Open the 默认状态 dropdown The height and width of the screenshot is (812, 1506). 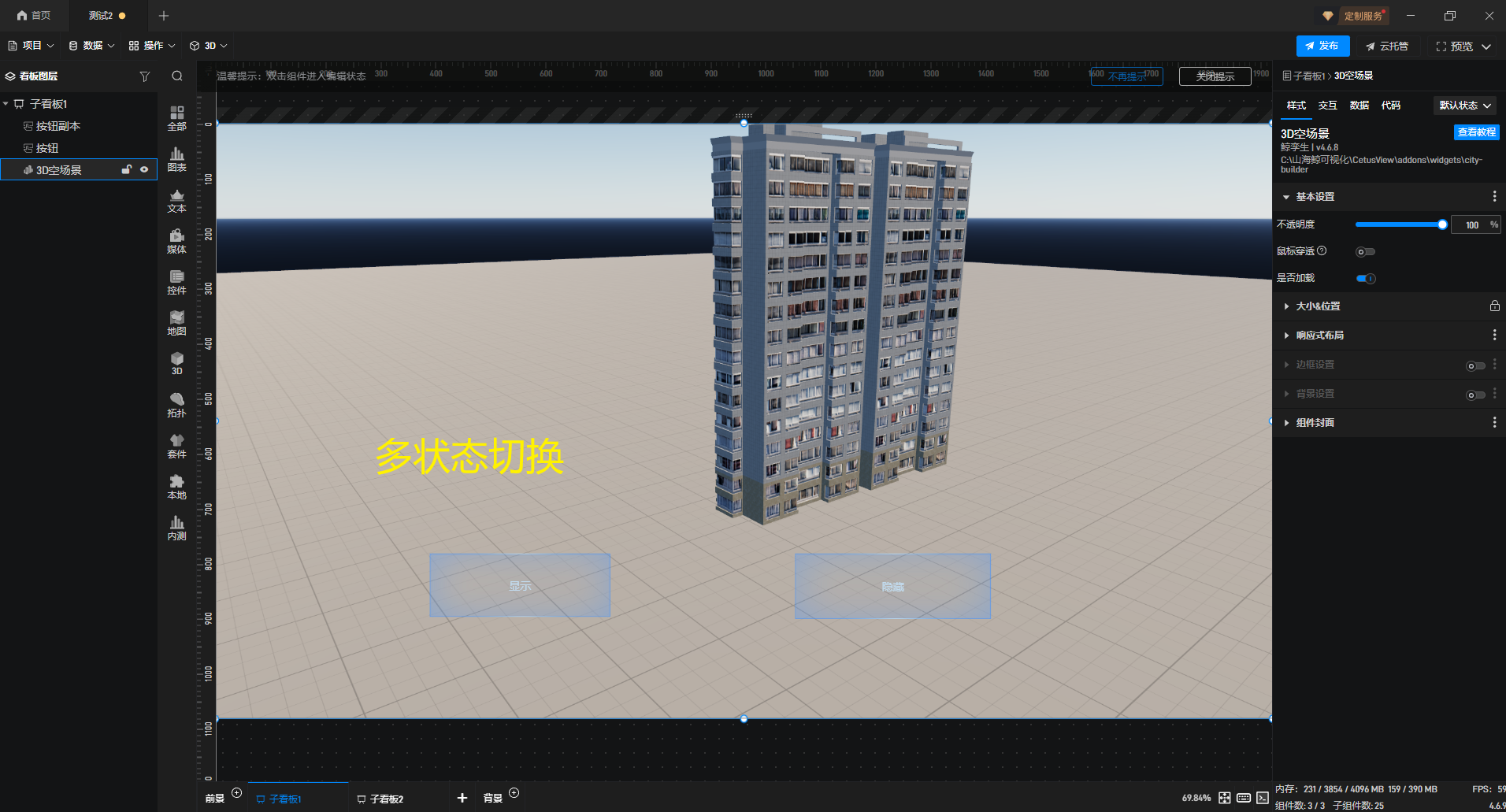(1465, 106)
